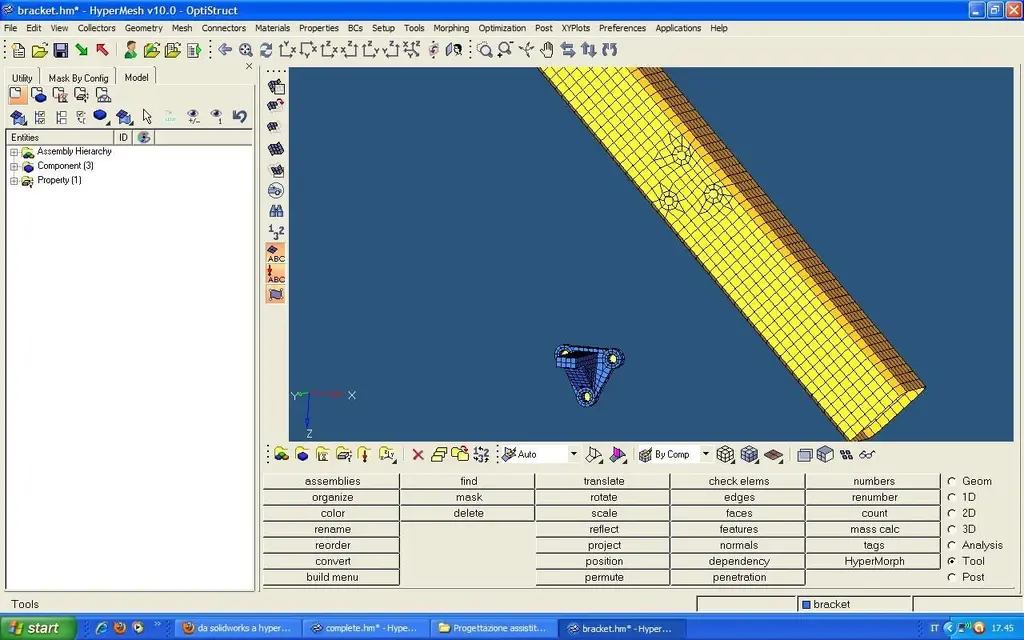This screenshot has width=1024, height=640.
Task: Click the bracket current component status field
Action: (854, 604)
